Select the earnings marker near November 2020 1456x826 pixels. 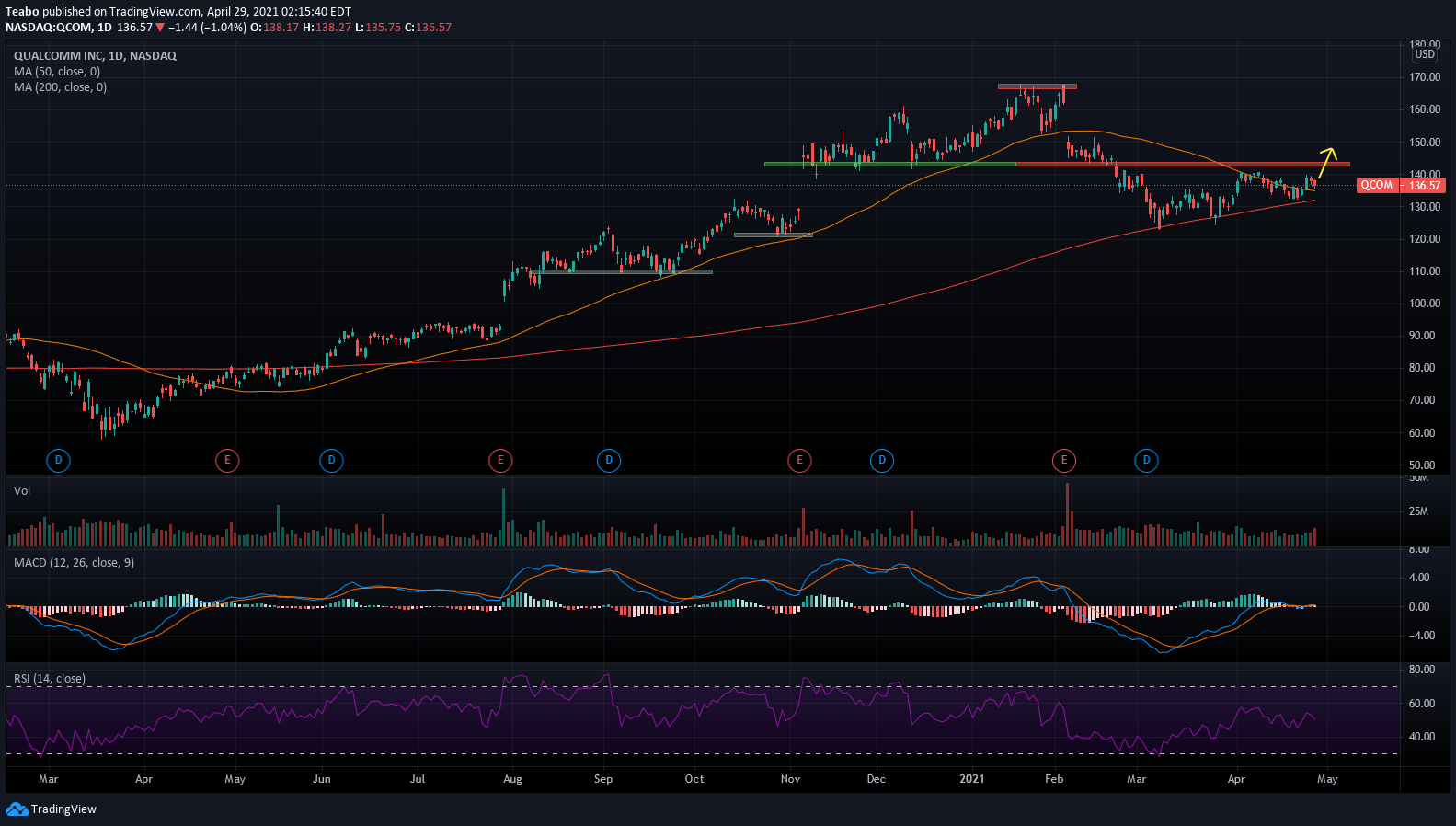799,460
